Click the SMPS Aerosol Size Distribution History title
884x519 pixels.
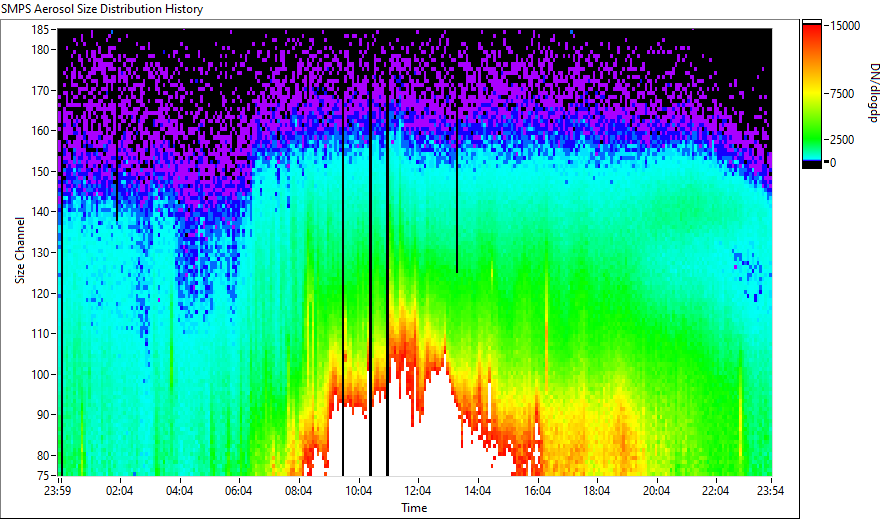[x=102, y=9]
